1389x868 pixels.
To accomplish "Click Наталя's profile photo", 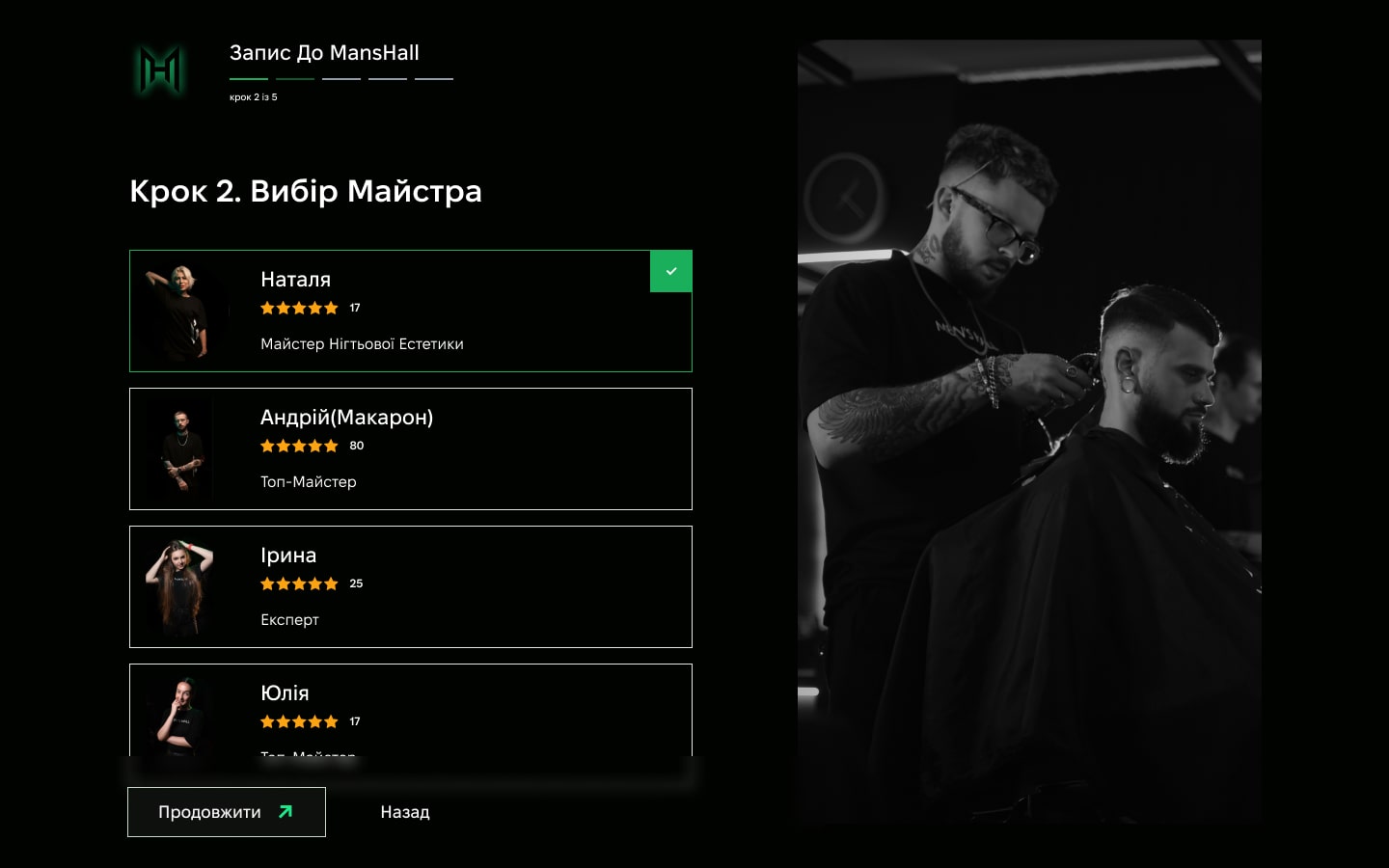I will pos(179,312).
